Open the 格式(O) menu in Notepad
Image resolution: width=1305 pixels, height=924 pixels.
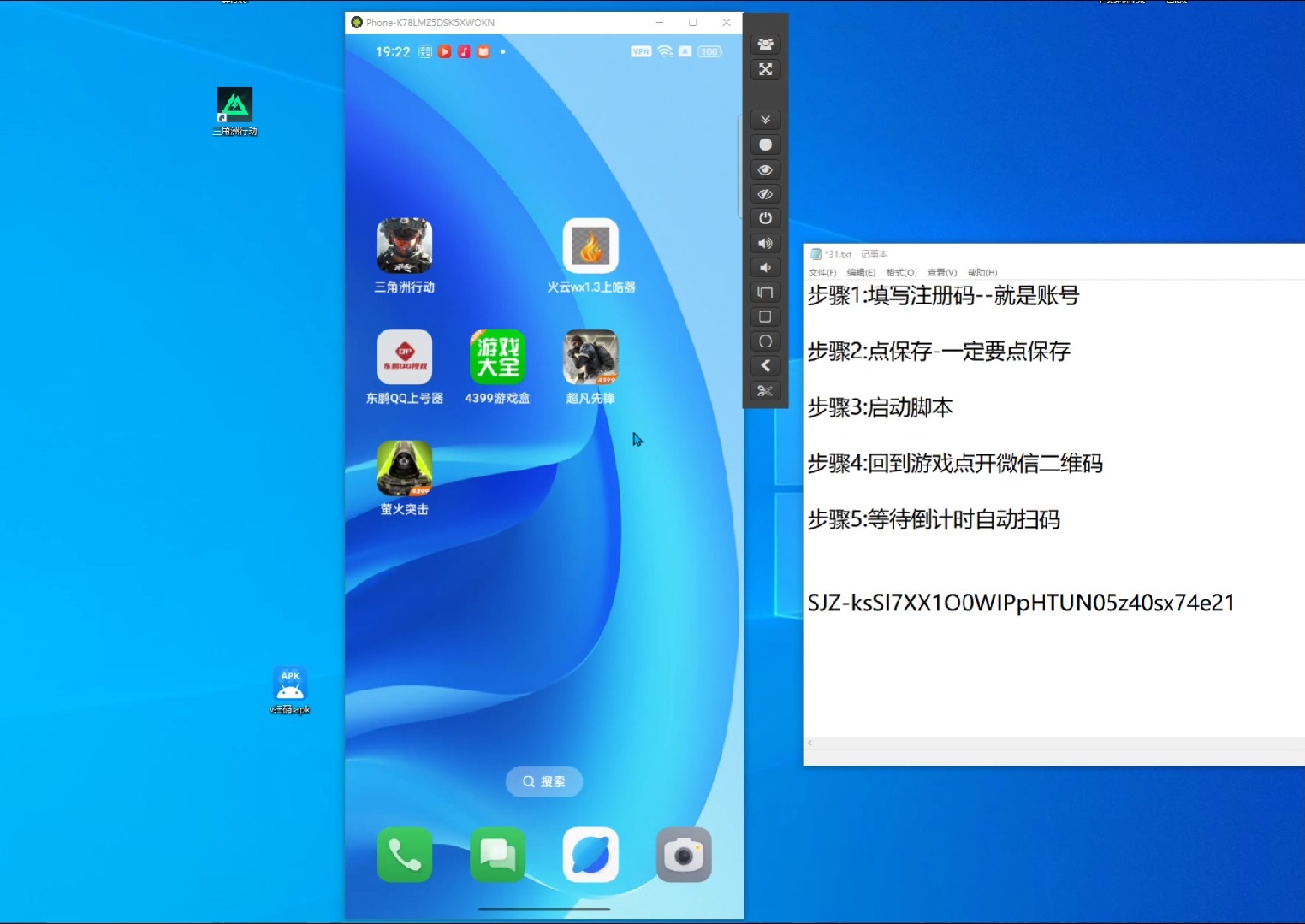(x=901, y=273)
